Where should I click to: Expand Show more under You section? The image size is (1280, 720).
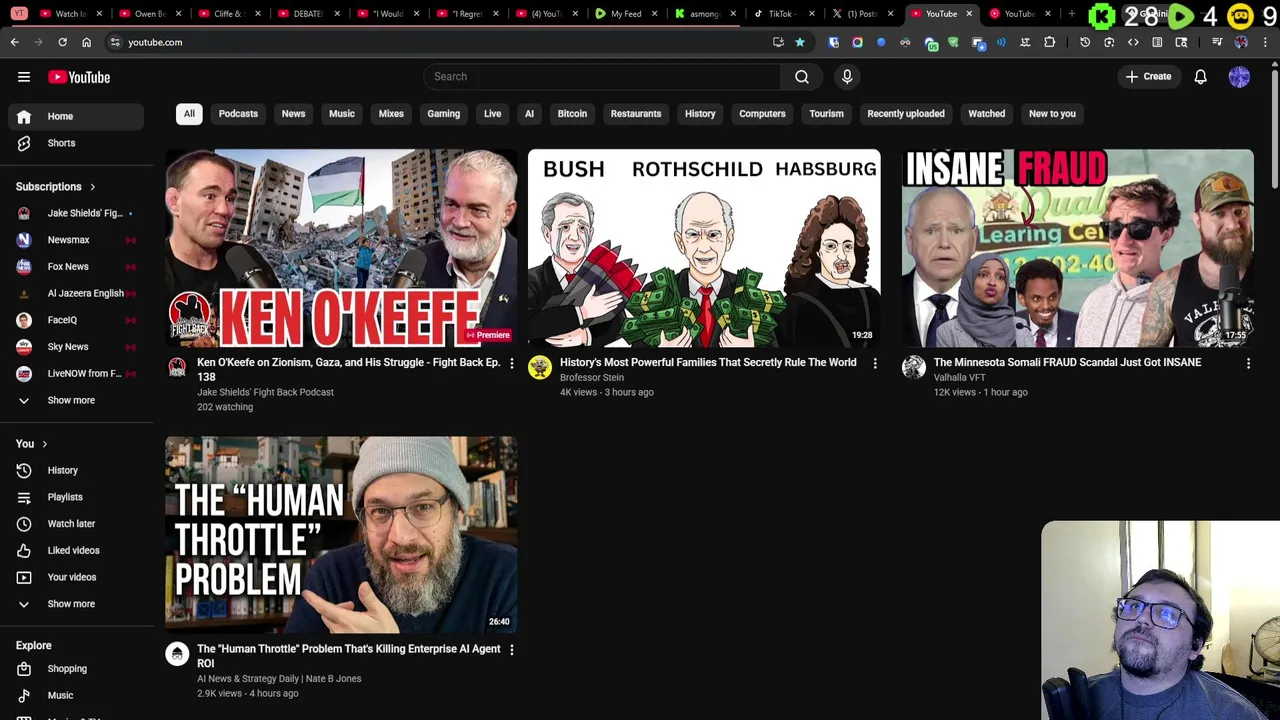point(76,604)
